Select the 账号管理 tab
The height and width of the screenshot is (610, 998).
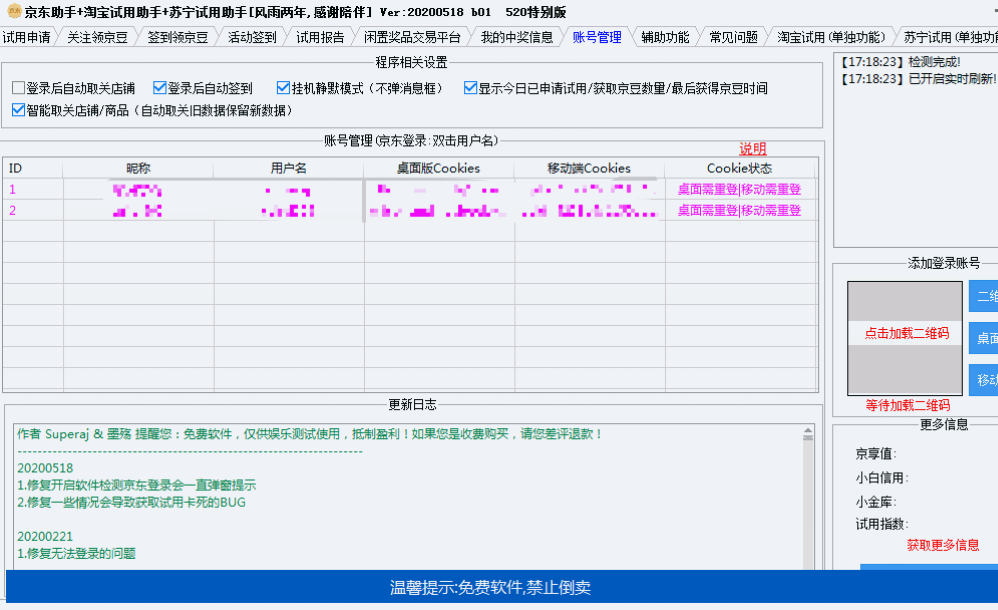(597, 37)
